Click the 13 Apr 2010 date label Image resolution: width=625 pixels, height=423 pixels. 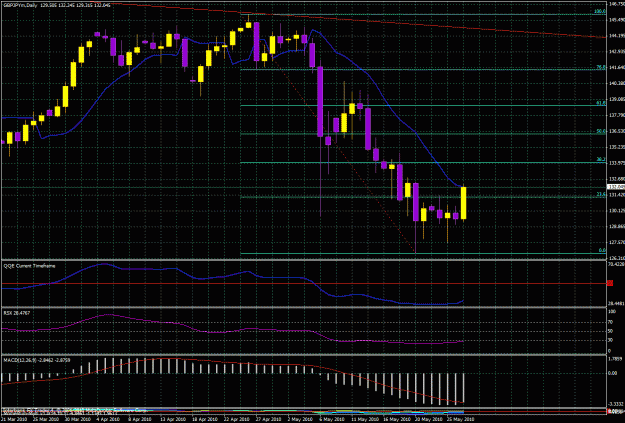tap(174, 419)
